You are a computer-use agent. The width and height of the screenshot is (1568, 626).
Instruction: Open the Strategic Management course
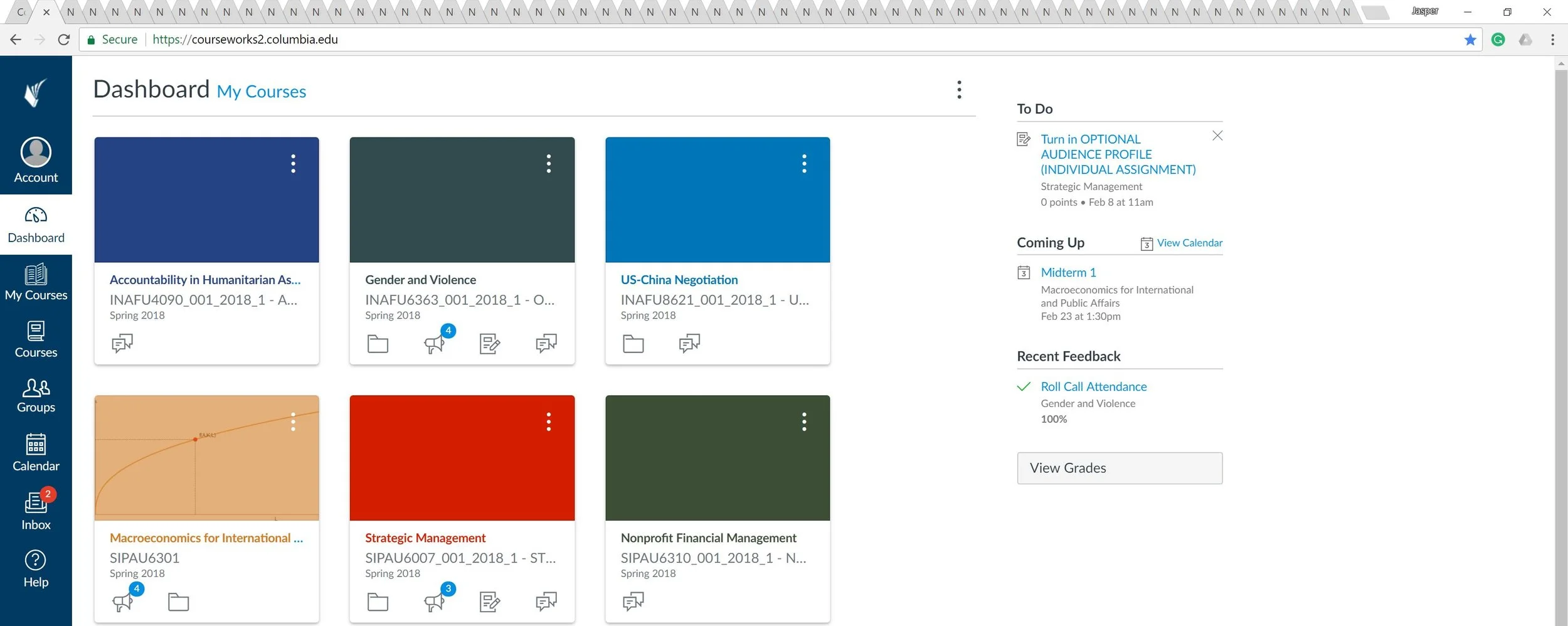click(x=425, y=538)
